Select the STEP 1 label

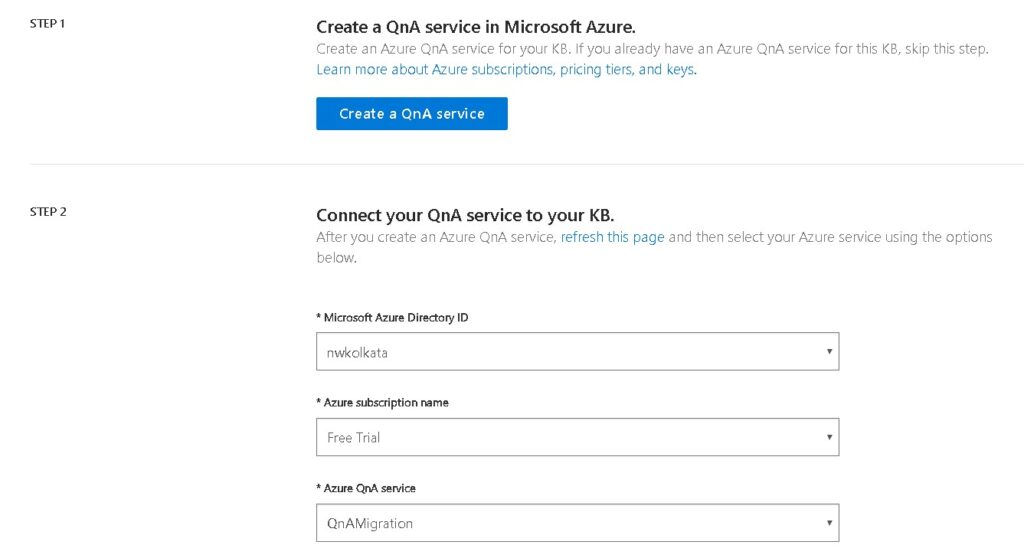coord(47,24)
